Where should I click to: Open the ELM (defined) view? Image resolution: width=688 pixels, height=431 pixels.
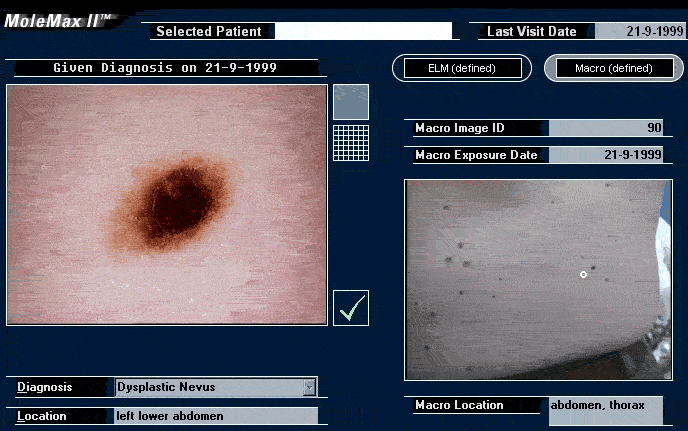click(462, 68)
